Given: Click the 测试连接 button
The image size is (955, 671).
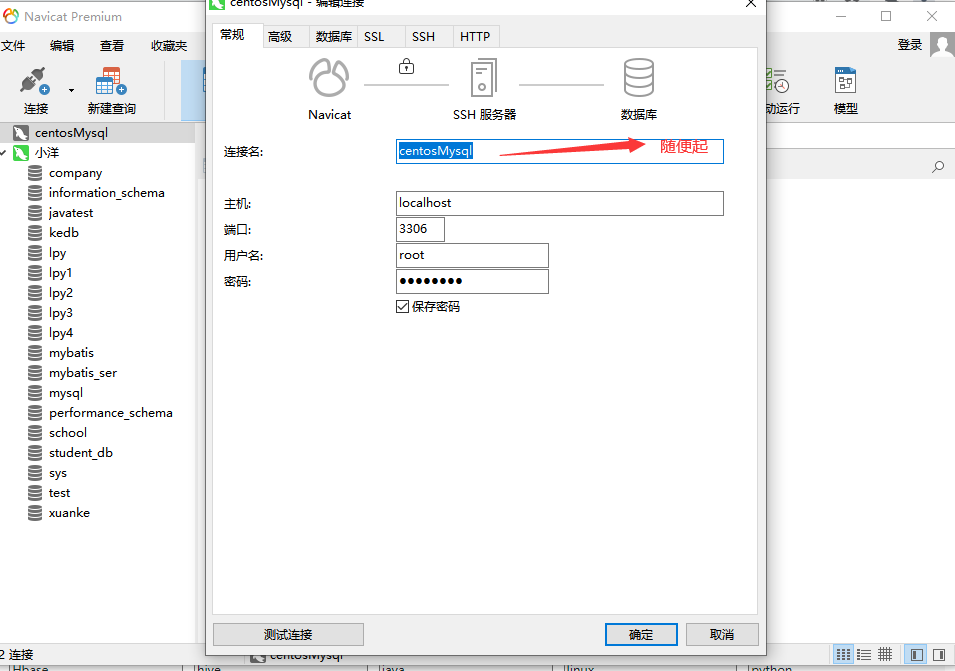Looking at the screenshot, I should click(x=288, y=634).
